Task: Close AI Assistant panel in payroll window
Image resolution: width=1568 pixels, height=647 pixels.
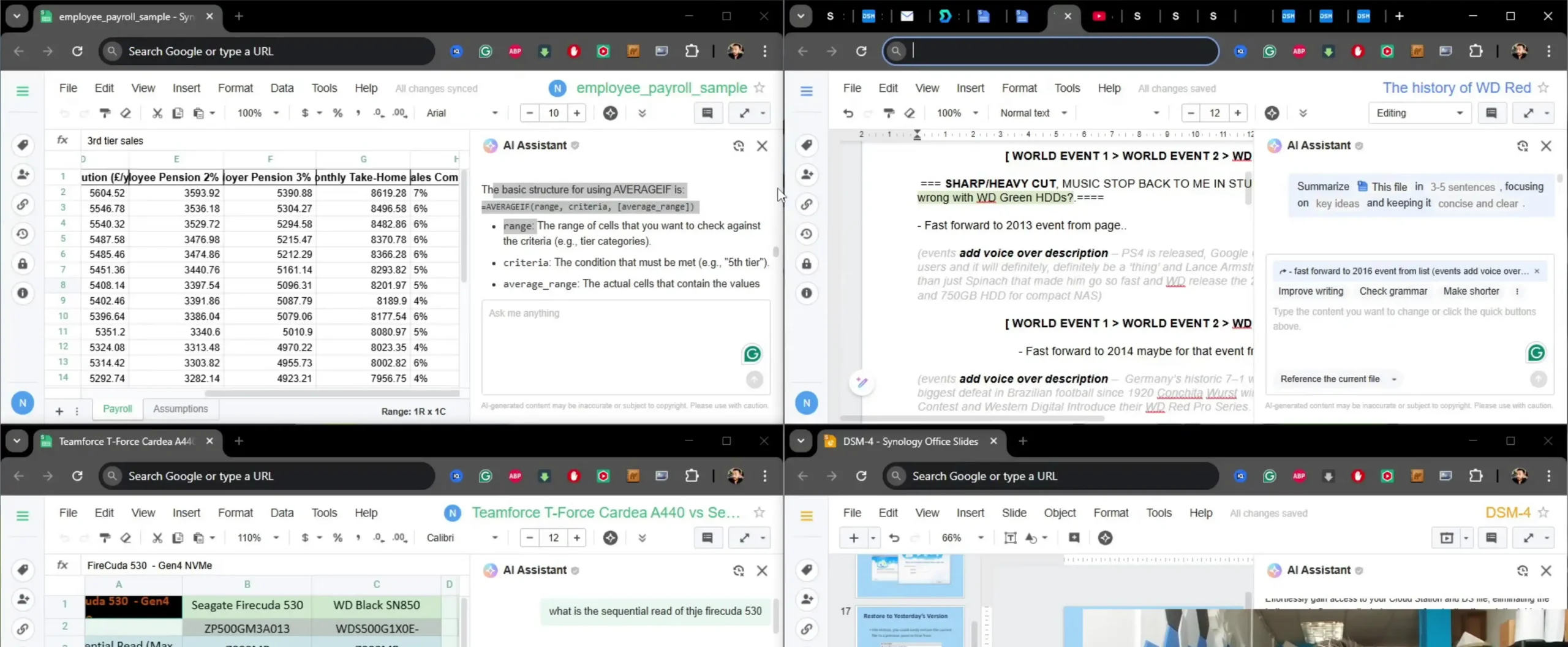Action: 762,146
